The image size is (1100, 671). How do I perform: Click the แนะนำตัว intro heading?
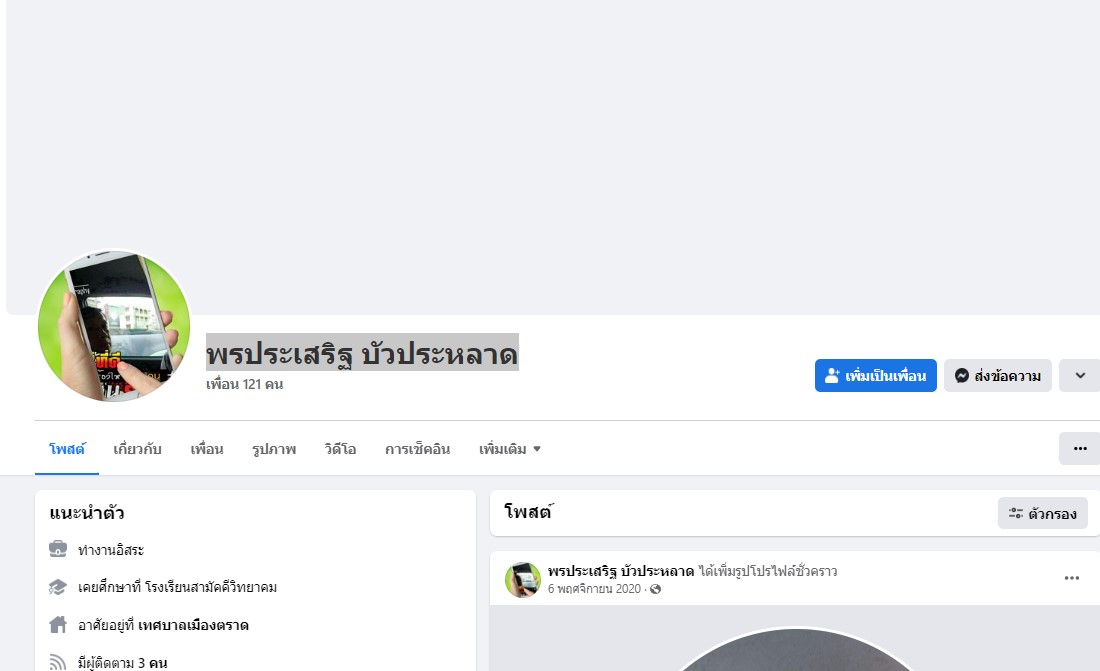(87, 513)
